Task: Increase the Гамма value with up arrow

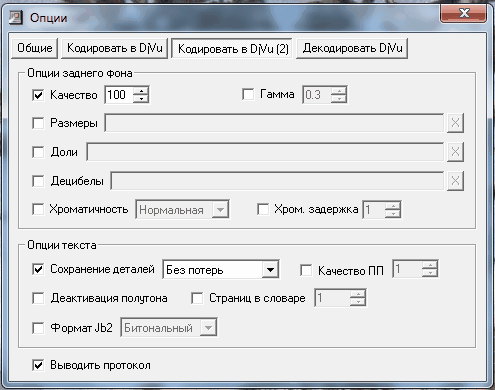Action: [339, 91]
